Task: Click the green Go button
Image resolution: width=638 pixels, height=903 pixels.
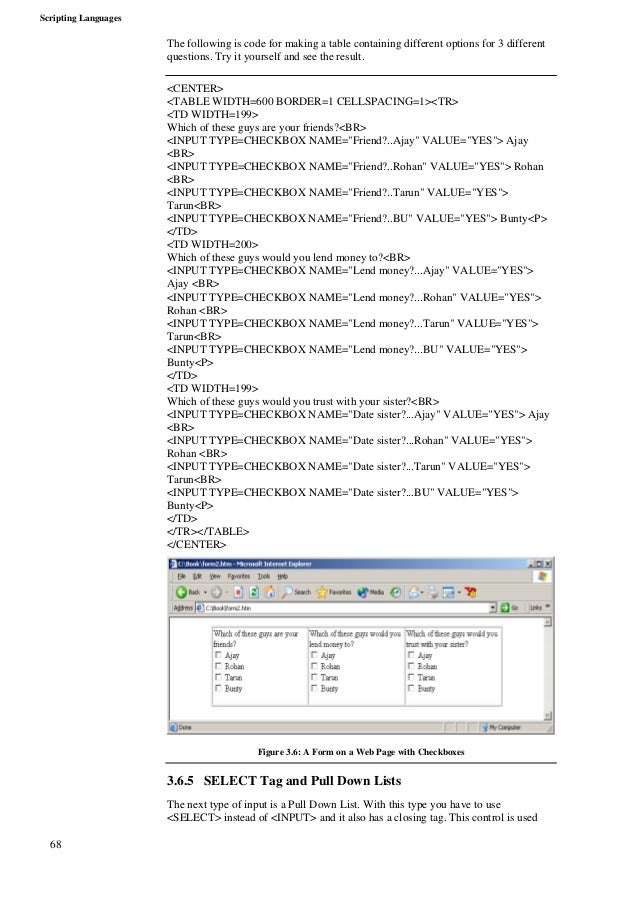Action: pyautogui.click(x=510, y=608)
